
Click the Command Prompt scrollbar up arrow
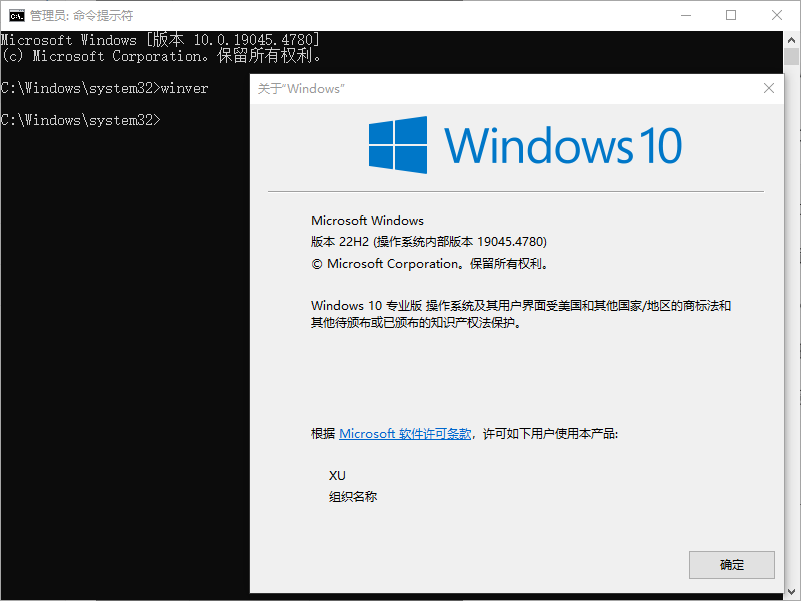point(792,40)
